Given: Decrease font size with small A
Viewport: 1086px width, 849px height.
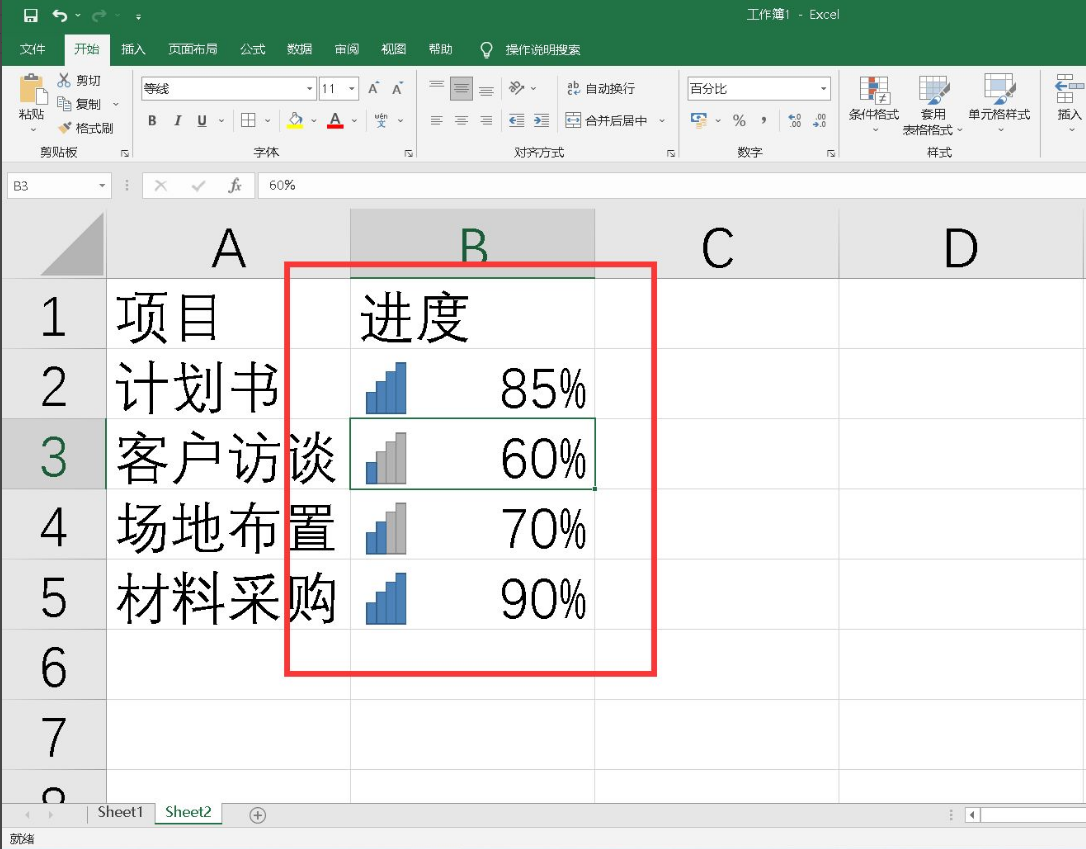Looking at the screenshot, I should 397,88.
